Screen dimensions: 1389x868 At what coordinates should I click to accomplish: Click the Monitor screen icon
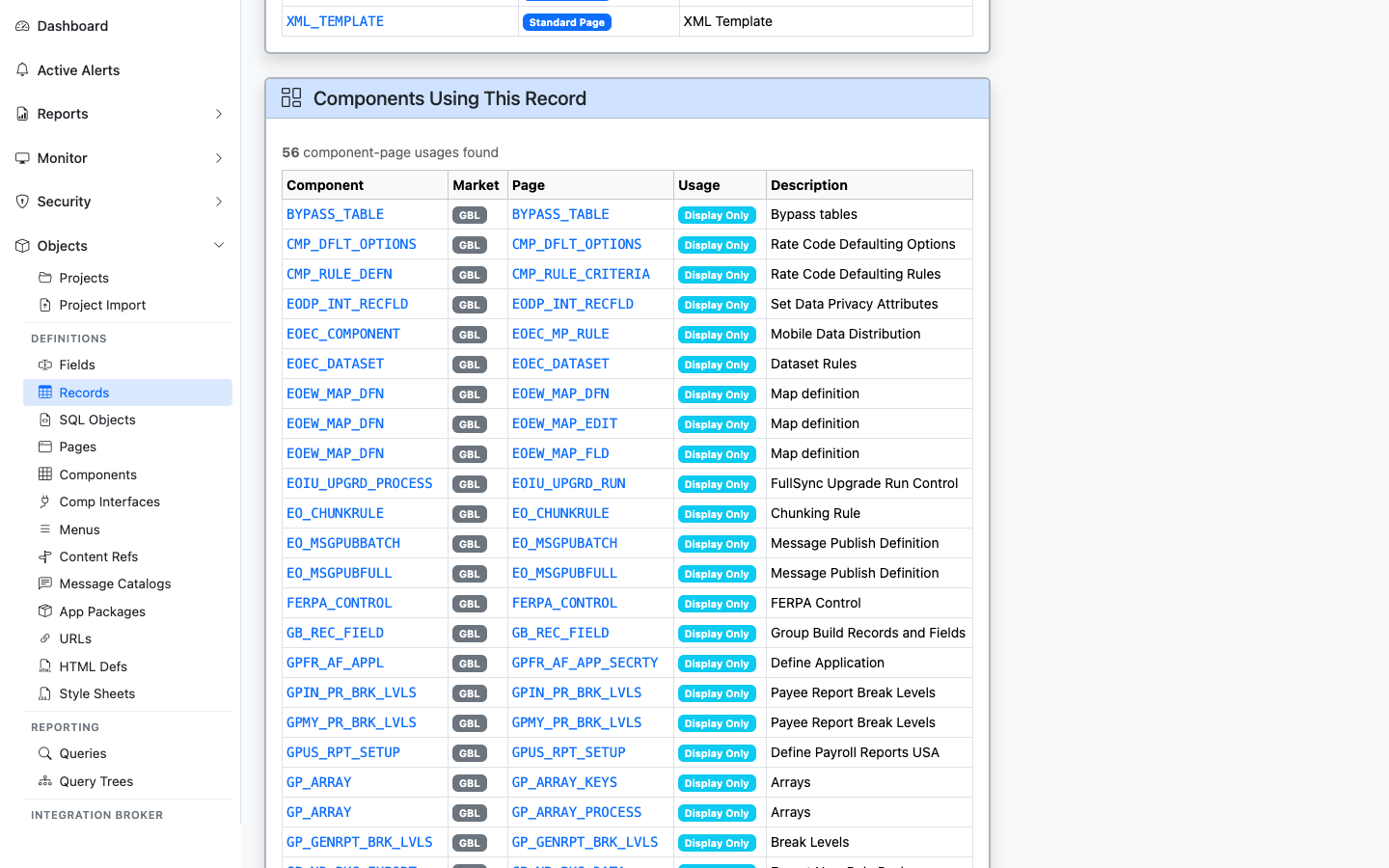point(22,158)
